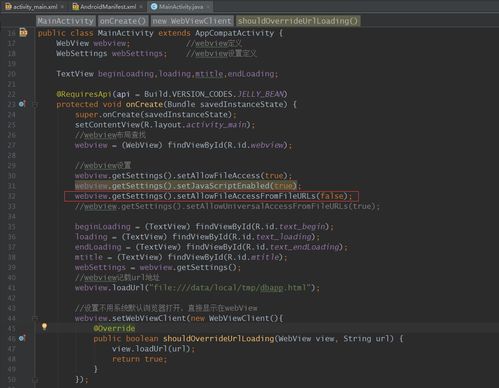Click the activity_main.xml tab file icon
The height and width of the screenshot is (388, 499).
(x=8, y=7)
